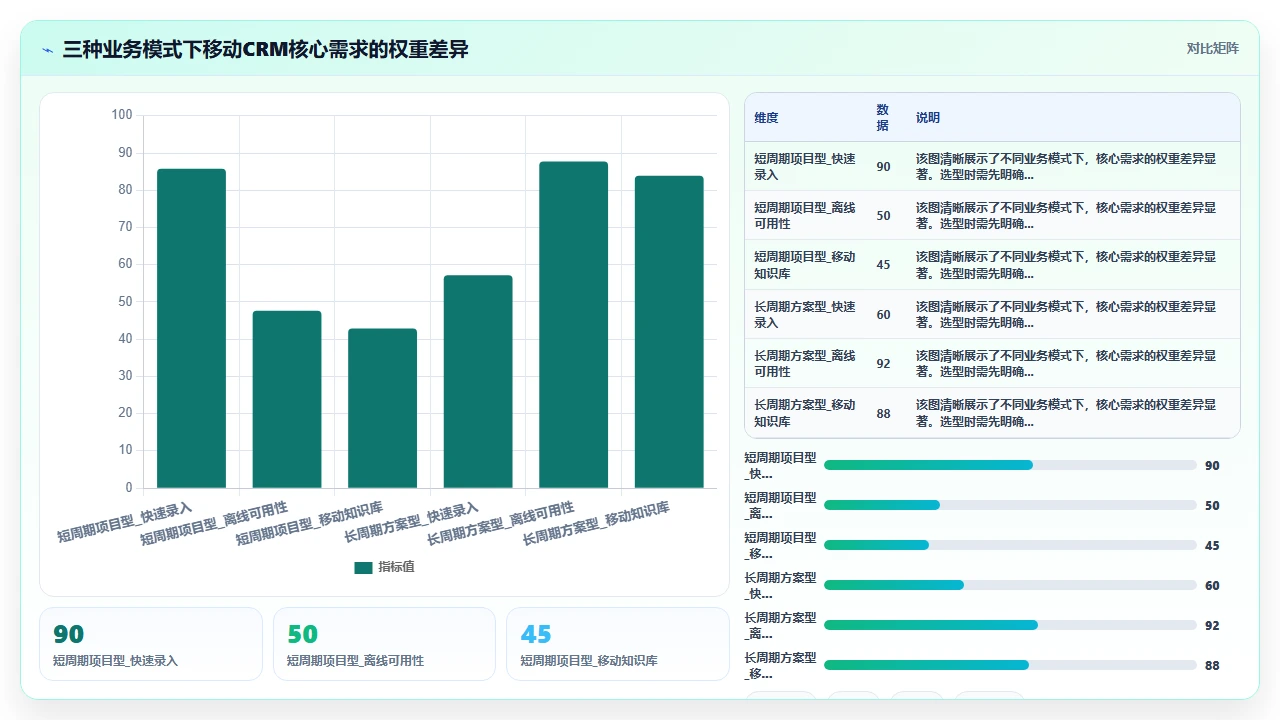Open the KPI card 90 短周期项目型_快速录入
This screenshot has height=720, width=1280.
pyautogui.click(x=151, y=644)
